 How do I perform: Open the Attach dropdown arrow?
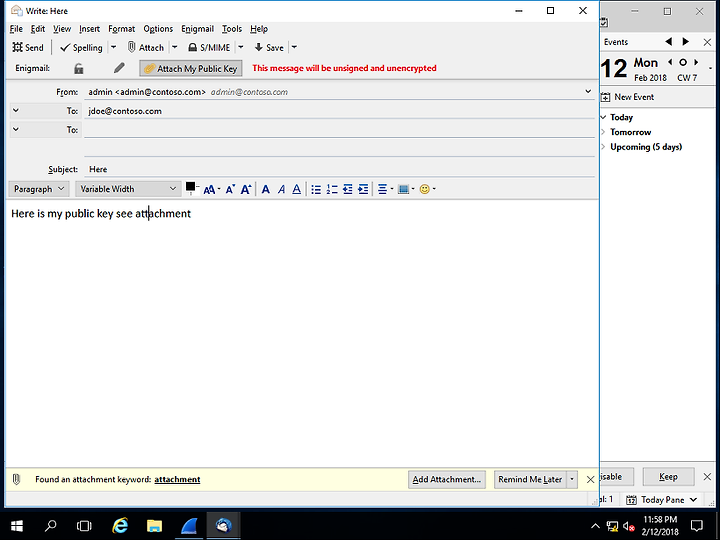[x=174, y=47]
